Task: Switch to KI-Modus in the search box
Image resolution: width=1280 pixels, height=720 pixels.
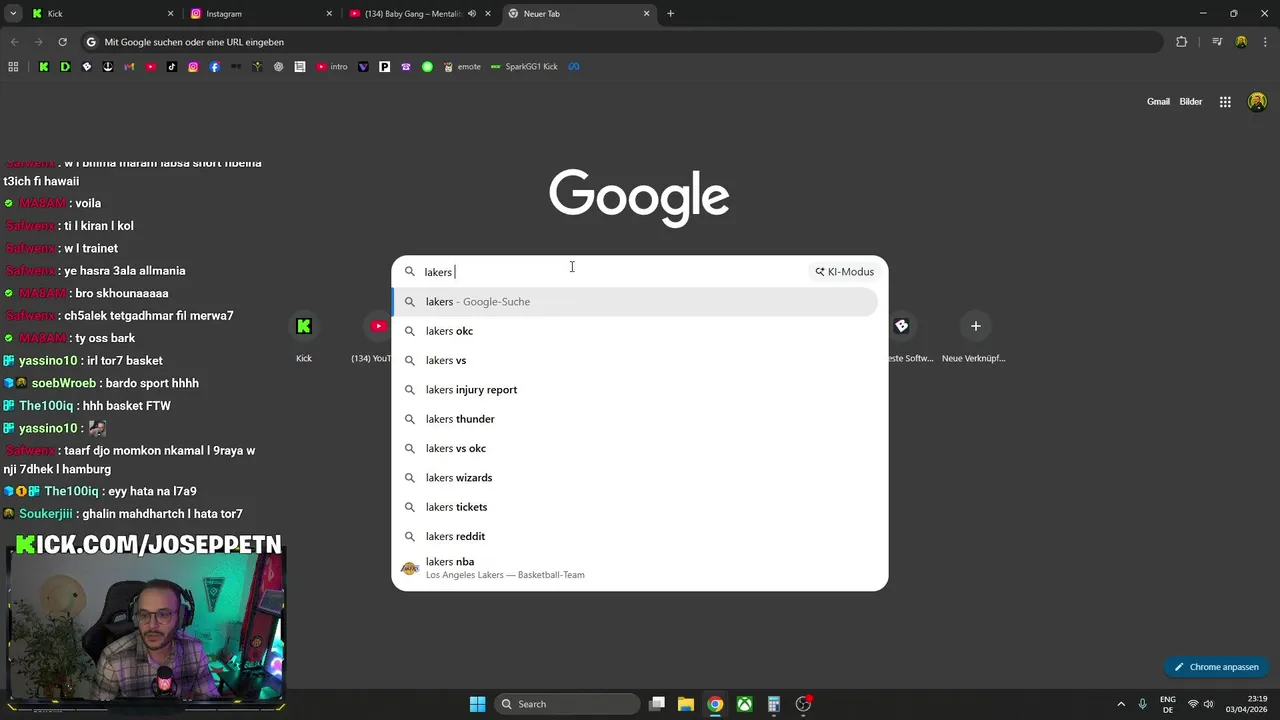Action: (x=844, y=272)
